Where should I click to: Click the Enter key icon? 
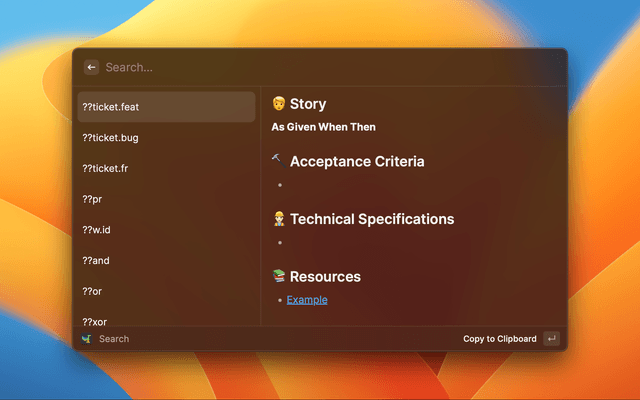click(551, 339)
